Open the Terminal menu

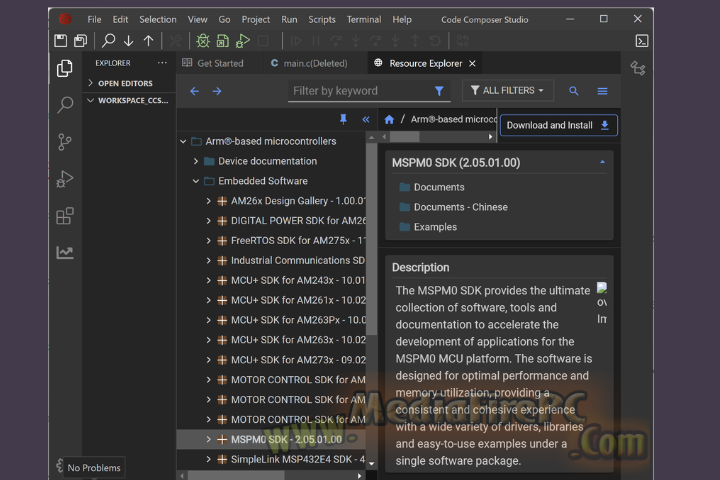pos(364,19)
